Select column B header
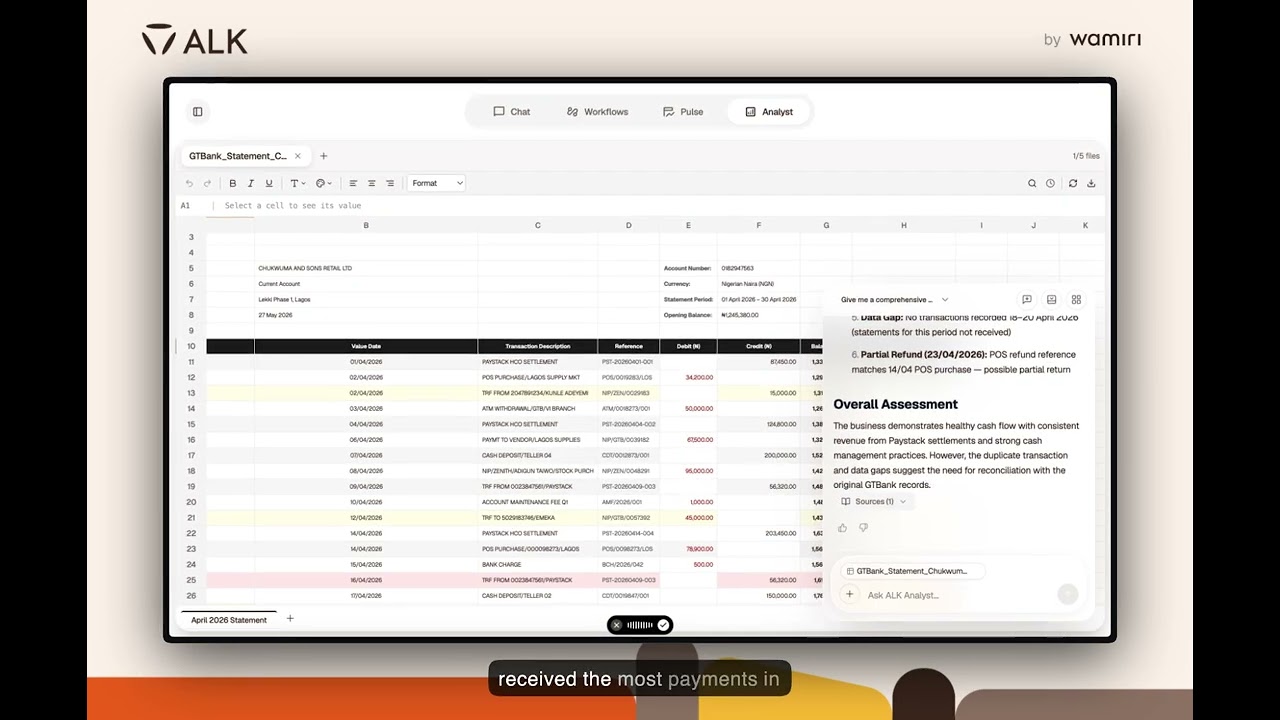The image size is (1280, 720). (x=366, y=225)
